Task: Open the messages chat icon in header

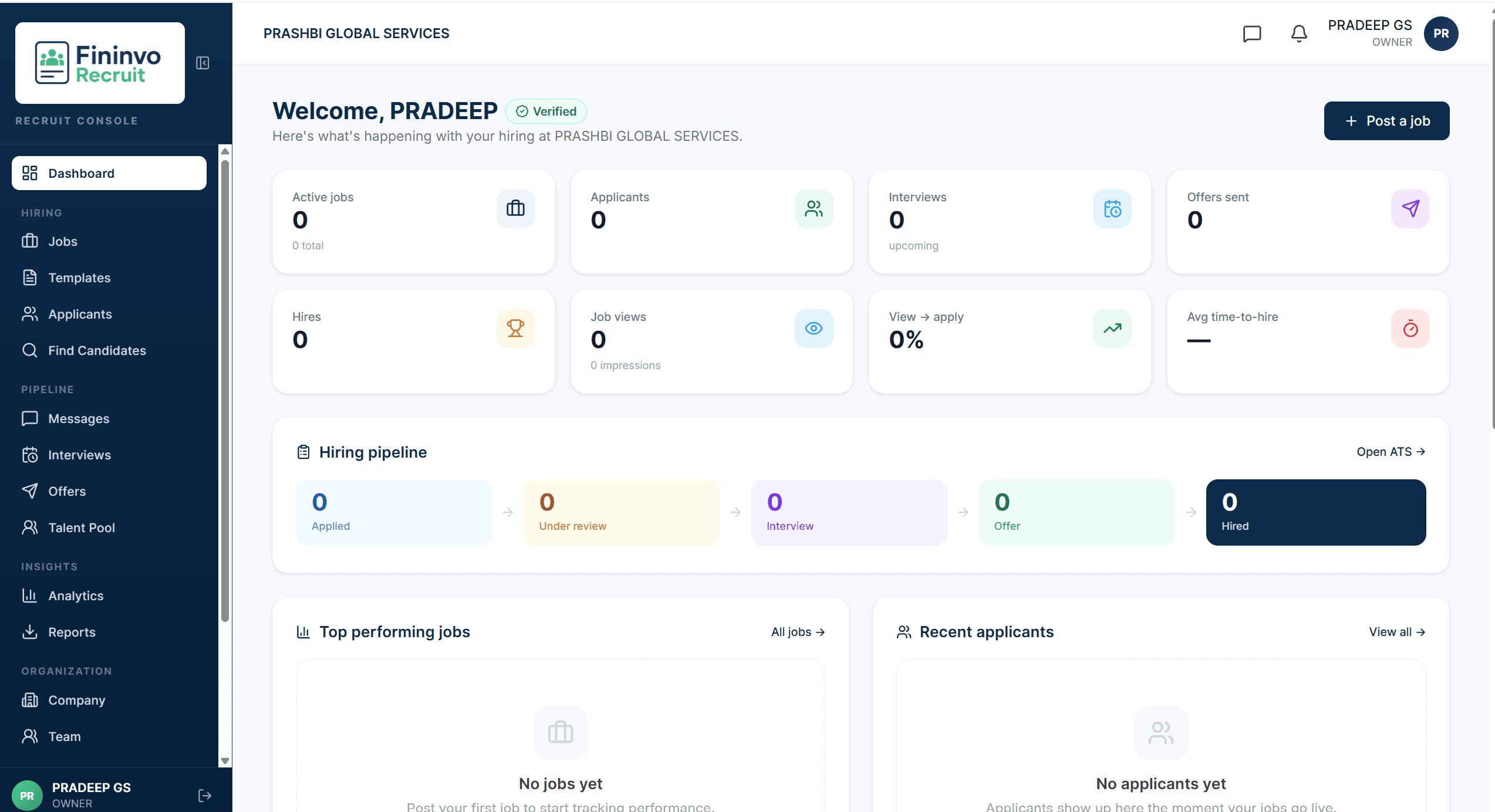Action: 1251,34
